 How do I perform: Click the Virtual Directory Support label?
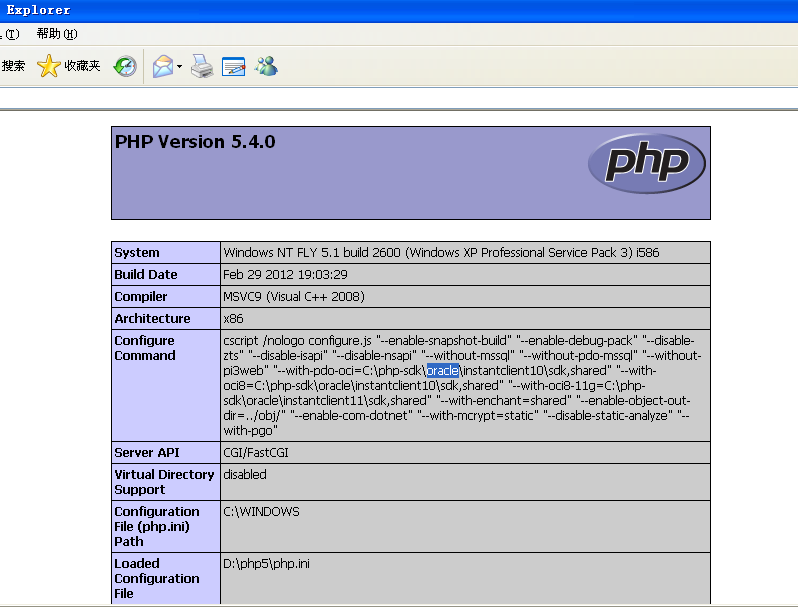click(164, 482)
